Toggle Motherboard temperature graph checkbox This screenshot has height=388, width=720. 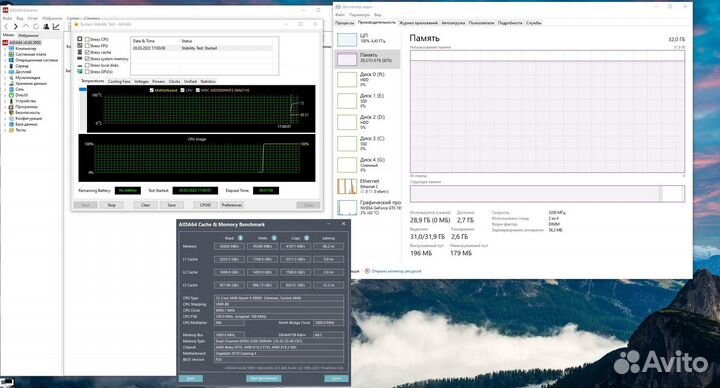pyautogui.click(x=152, y=90)
